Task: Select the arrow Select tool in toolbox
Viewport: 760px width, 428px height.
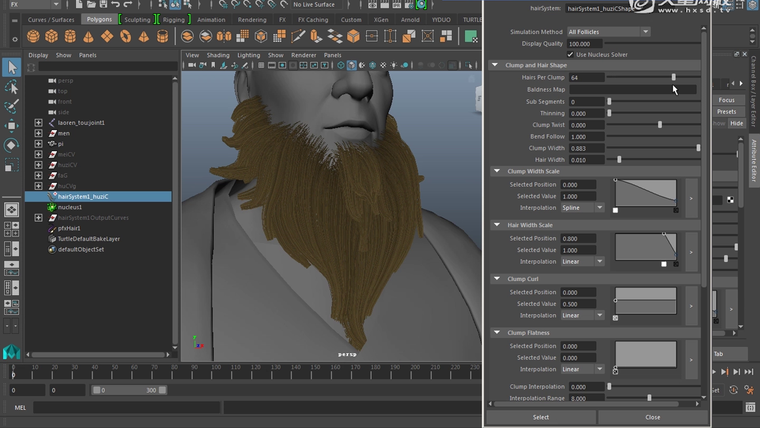Action: coord(11,68)
